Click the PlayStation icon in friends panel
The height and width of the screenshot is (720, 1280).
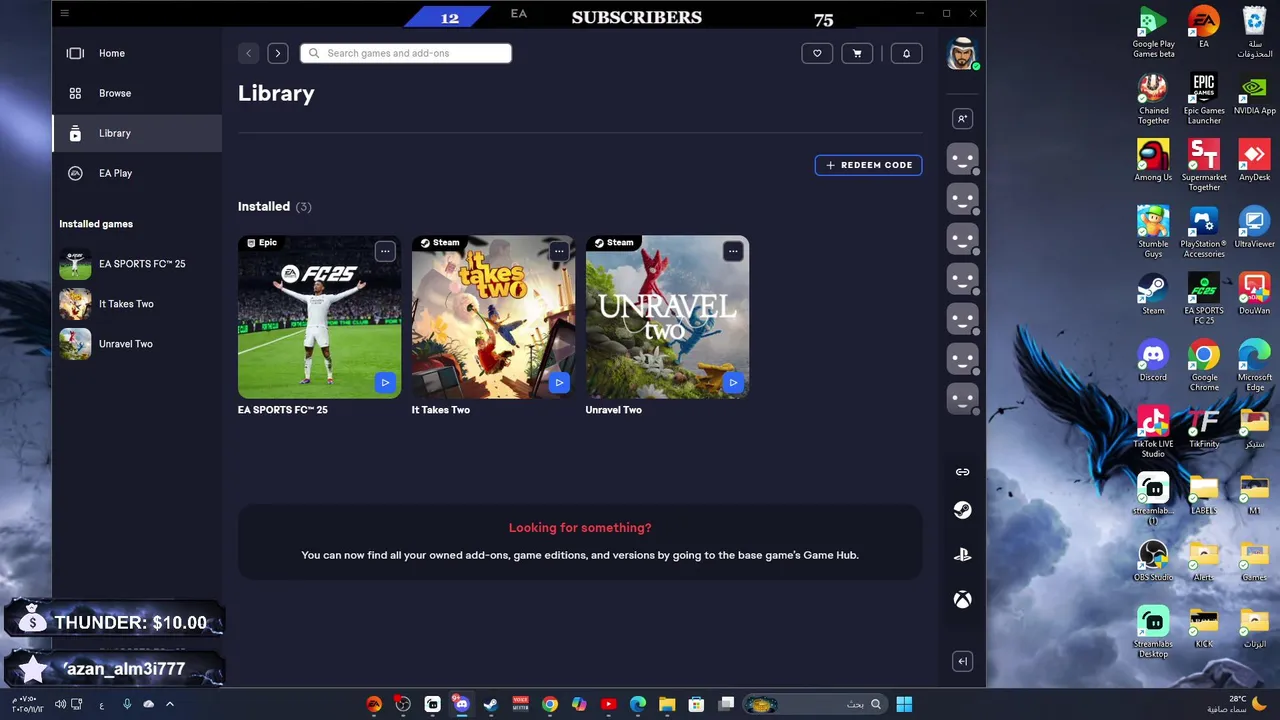[x=962, y=555]
